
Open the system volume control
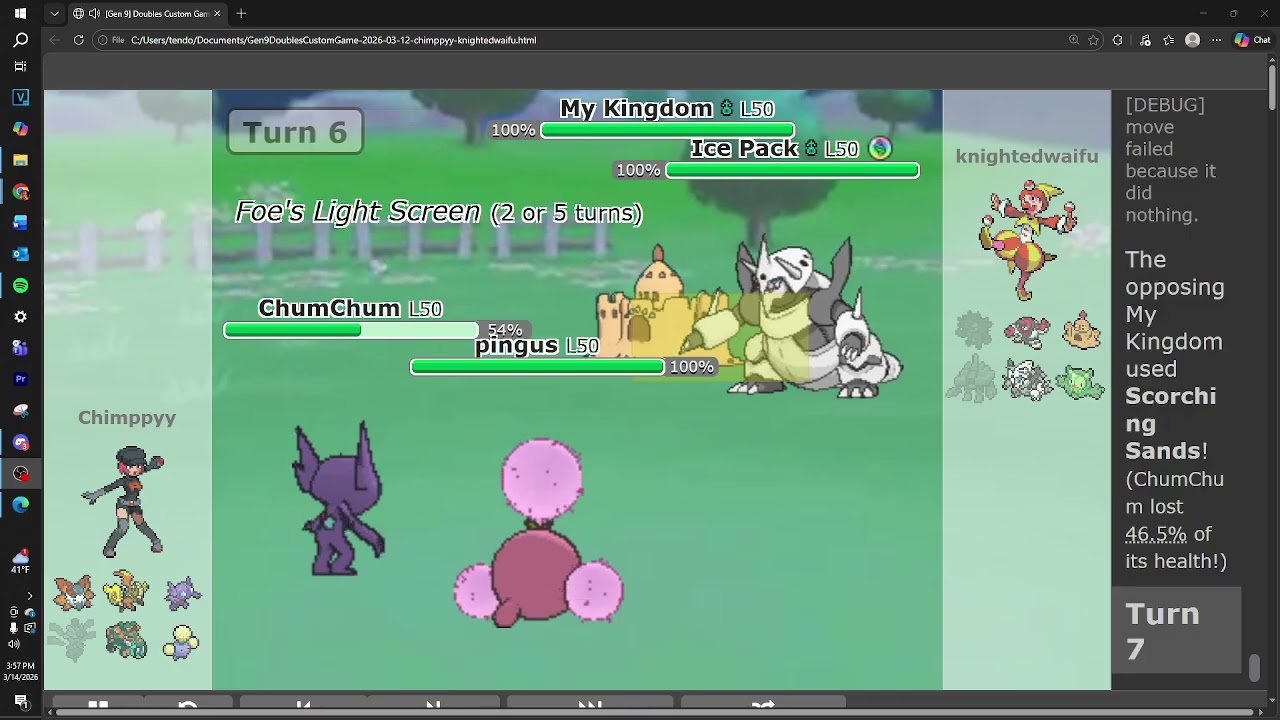pos(13,643)
